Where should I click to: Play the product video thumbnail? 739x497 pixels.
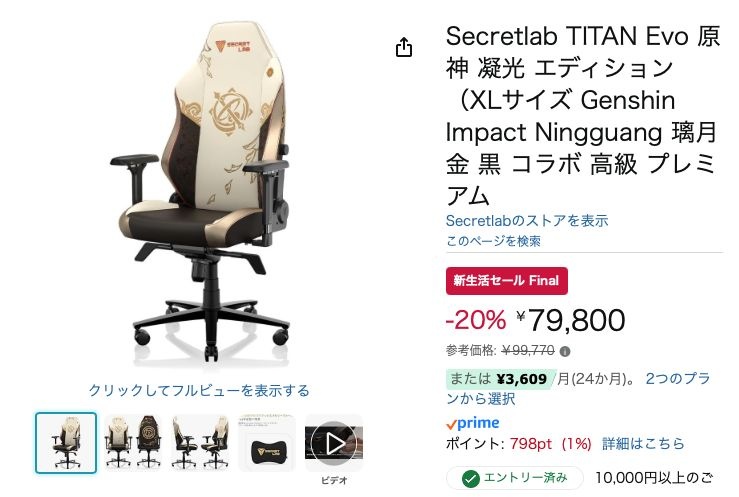334,443
